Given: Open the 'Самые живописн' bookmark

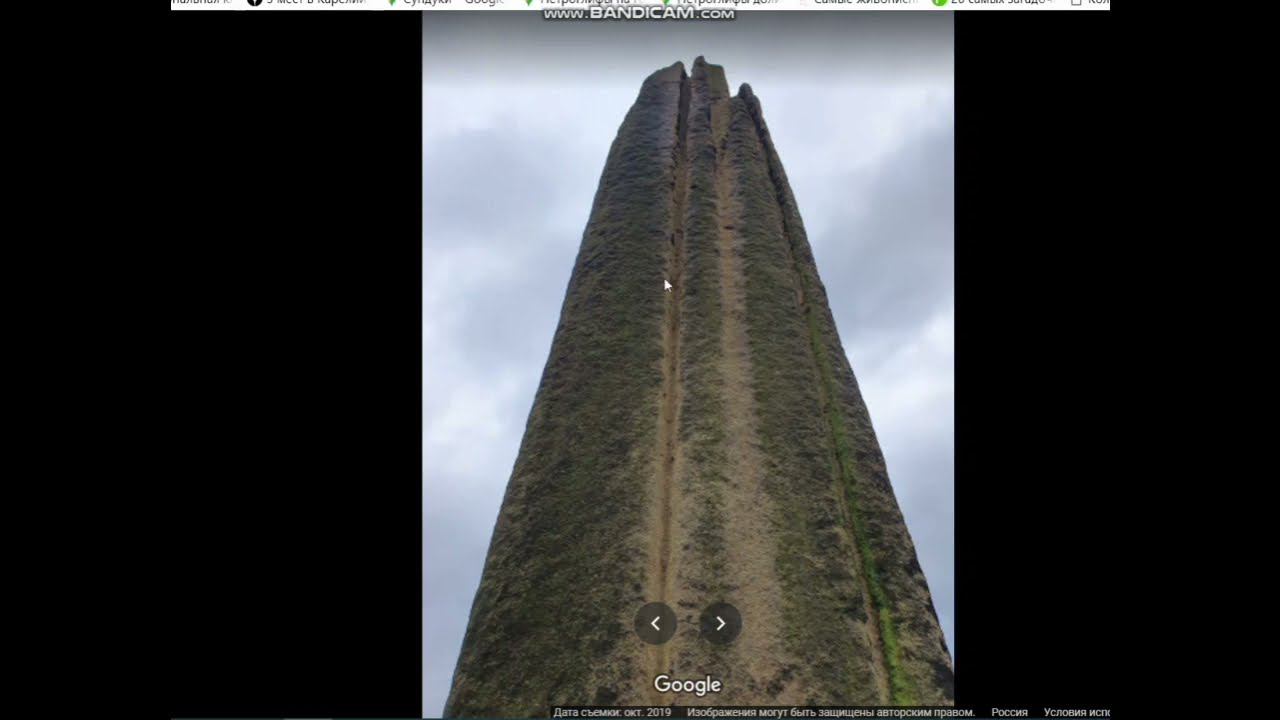Looking at the screenshot, I should pos(856,3).
